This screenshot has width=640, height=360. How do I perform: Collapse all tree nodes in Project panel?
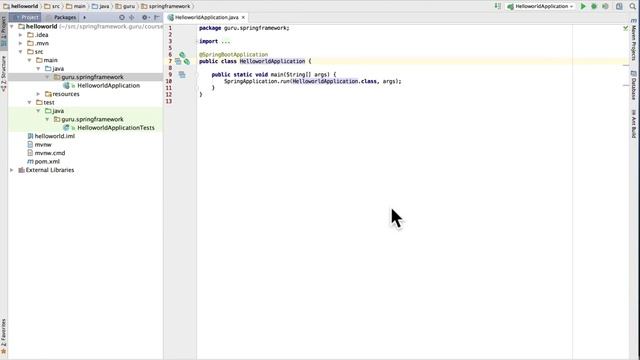tap(131, 17)
